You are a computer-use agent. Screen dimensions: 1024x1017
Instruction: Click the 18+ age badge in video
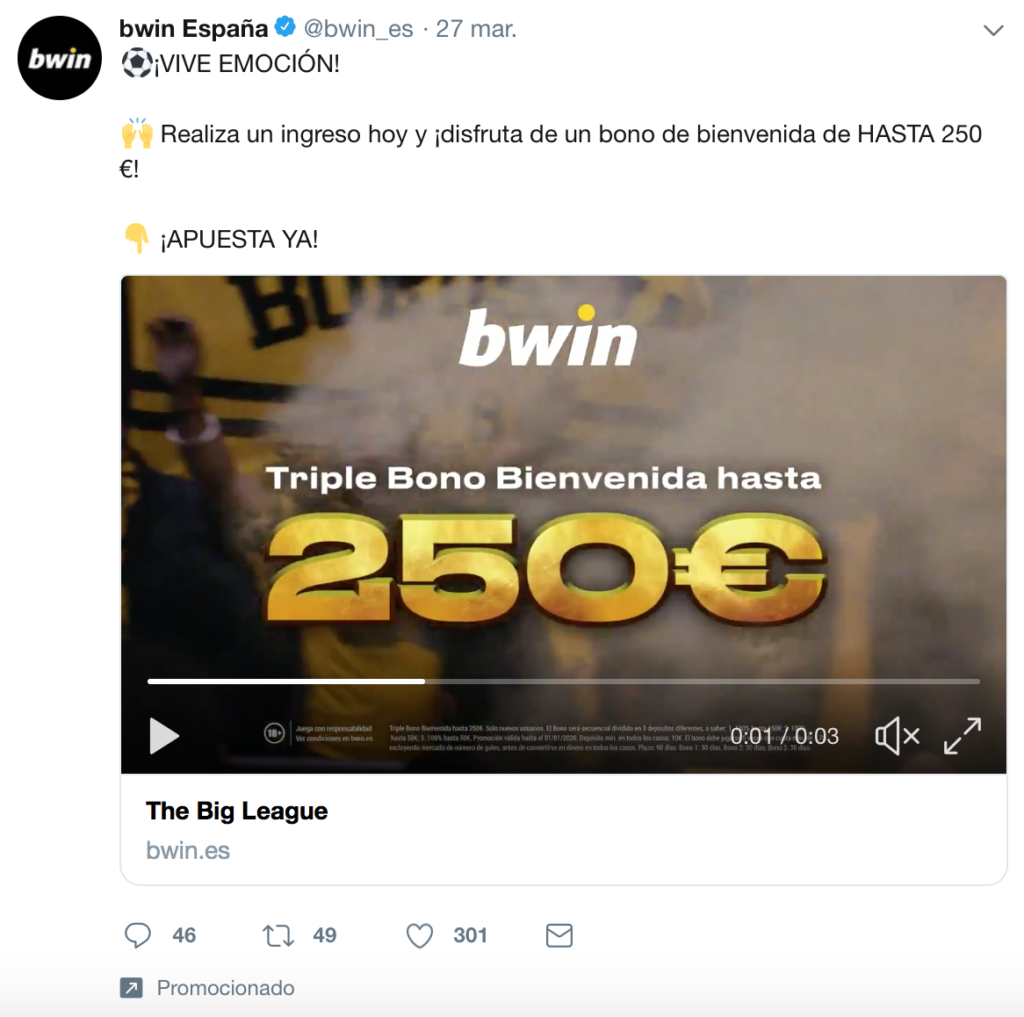click(x=274, y=734)
